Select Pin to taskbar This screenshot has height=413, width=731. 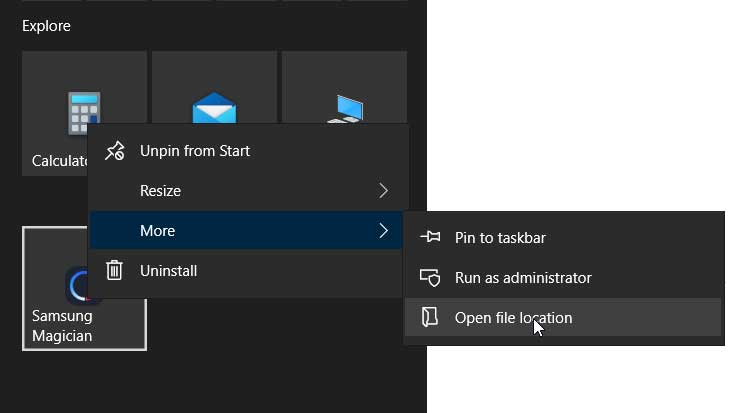(563, 238)
